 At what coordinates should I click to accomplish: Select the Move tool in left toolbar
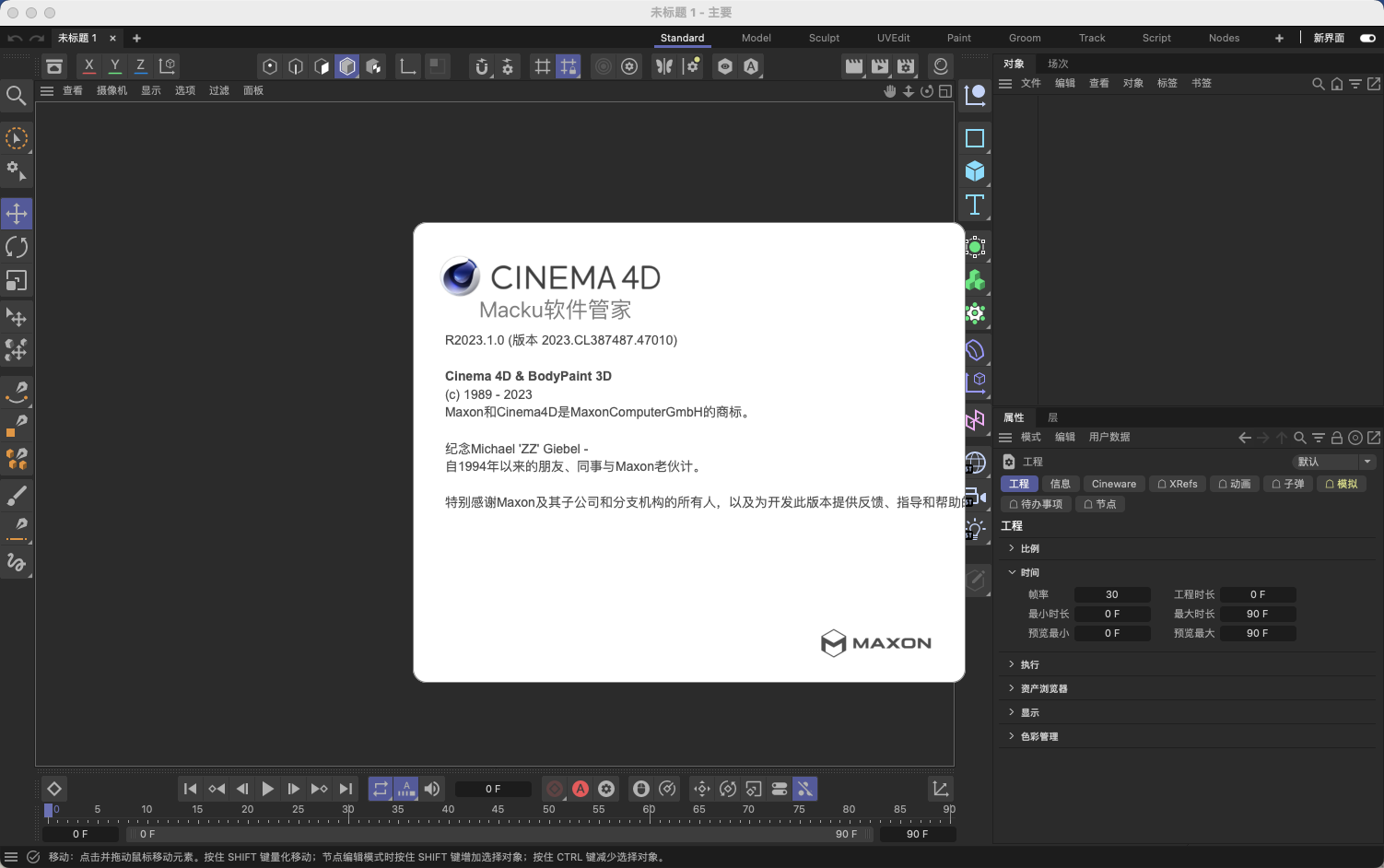click(x=17, y=214)
